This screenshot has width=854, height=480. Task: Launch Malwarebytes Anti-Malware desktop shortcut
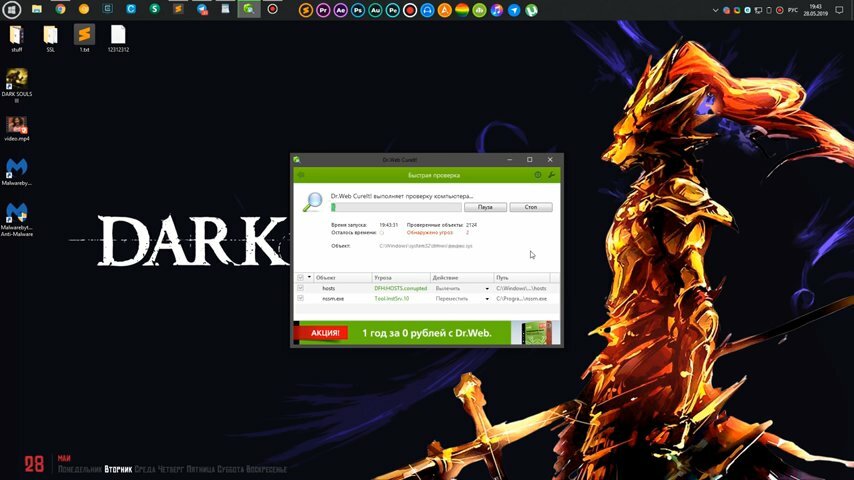point(17,219)
